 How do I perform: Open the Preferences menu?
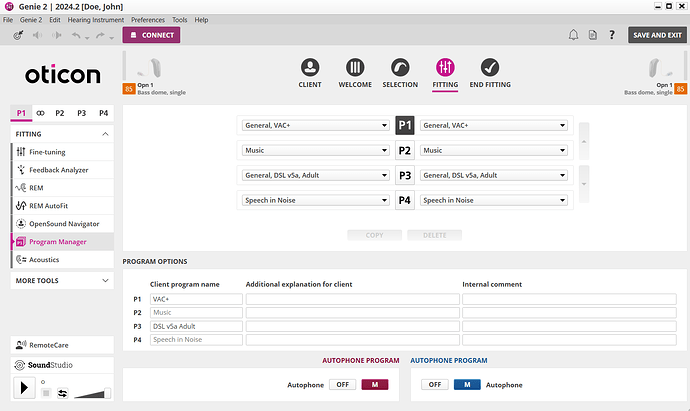[x=148, y=20]
